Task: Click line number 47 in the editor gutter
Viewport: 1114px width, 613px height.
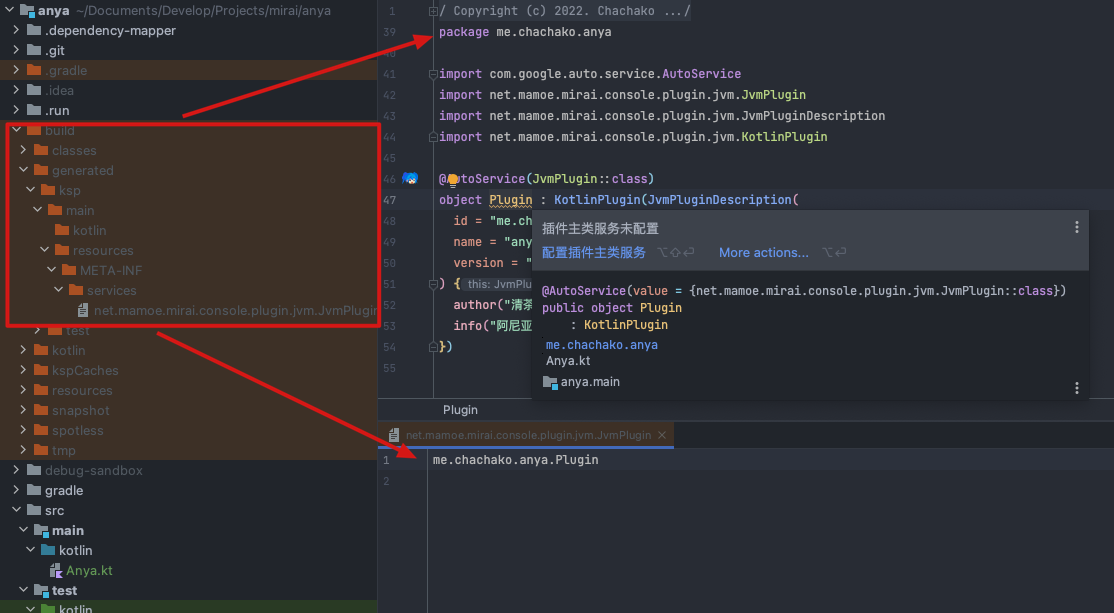Action: [390, 199]
